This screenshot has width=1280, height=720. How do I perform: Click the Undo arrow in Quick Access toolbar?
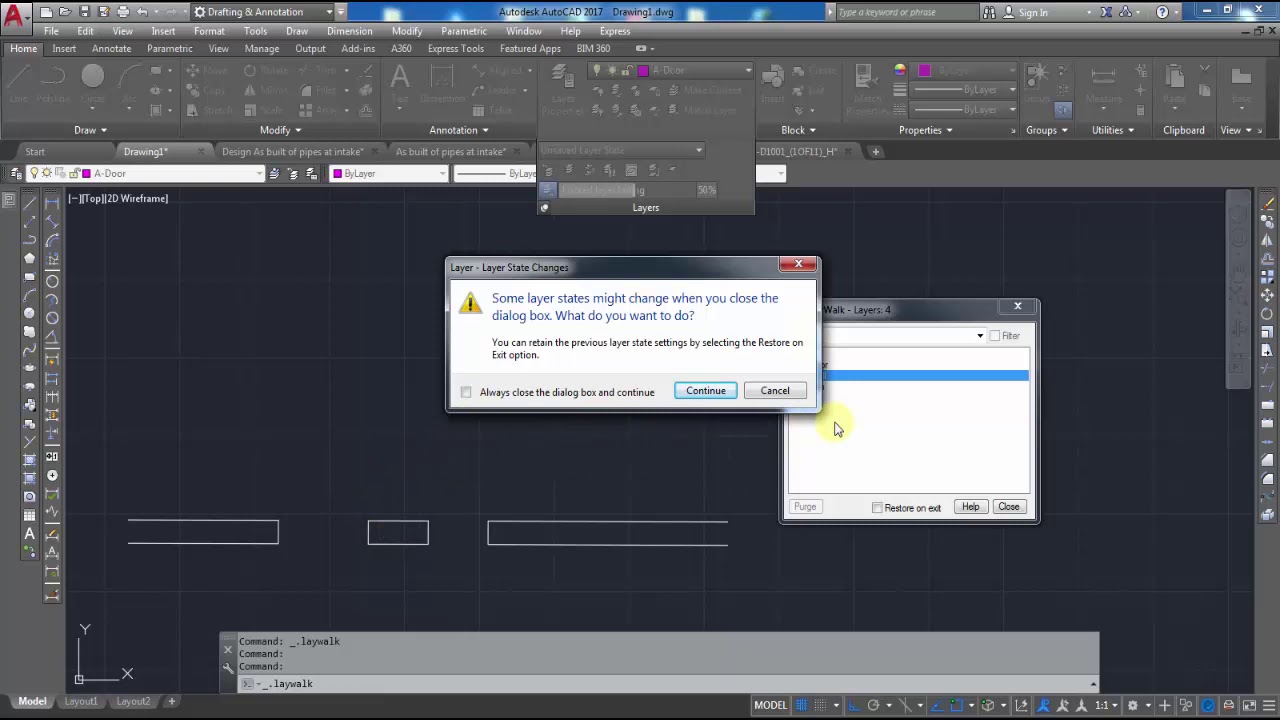tap(142, 12)
